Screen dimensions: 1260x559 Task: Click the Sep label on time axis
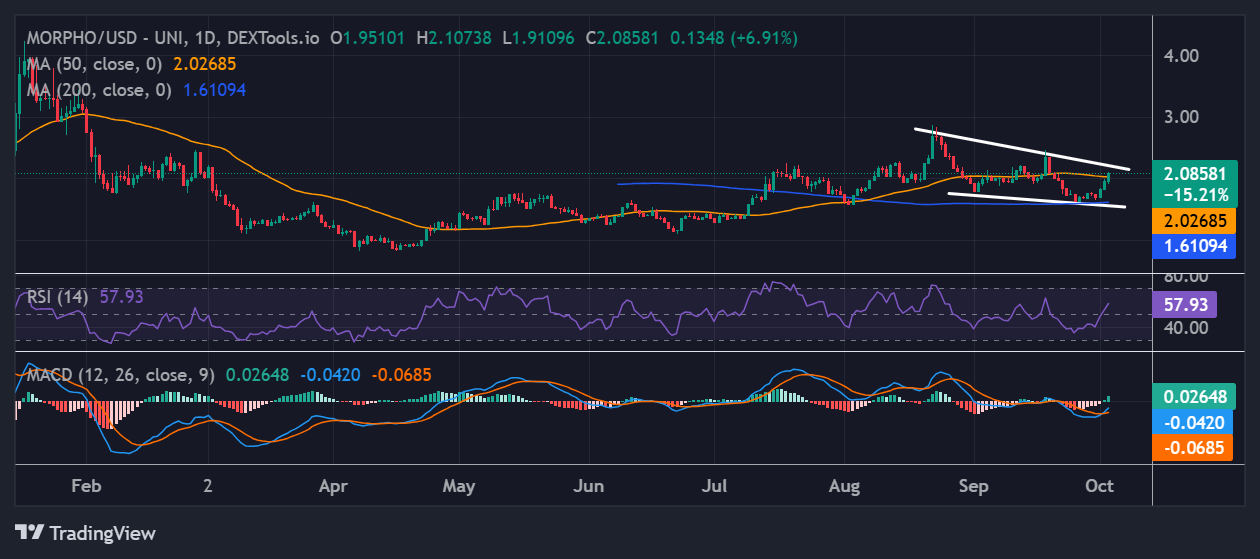[973, 487]
